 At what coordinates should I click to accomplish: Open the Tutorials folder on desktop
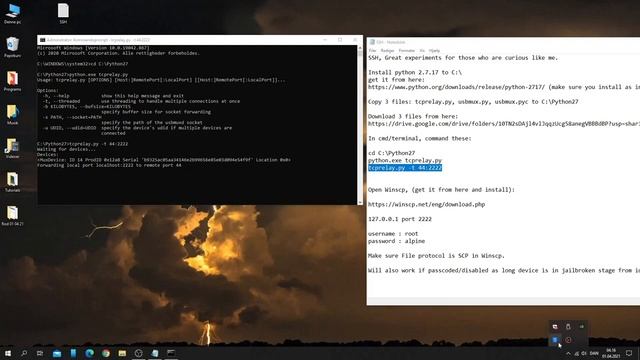point(12,182)
